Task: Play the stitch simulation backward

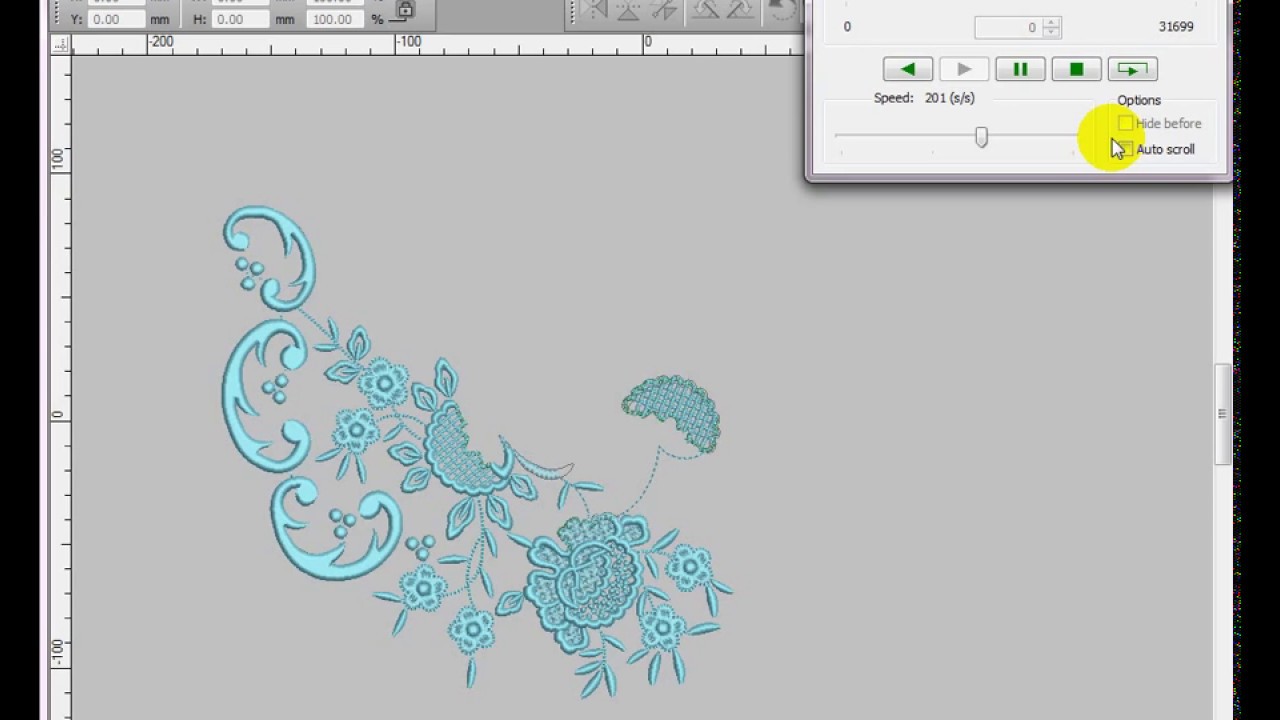Action: (908, 69)
